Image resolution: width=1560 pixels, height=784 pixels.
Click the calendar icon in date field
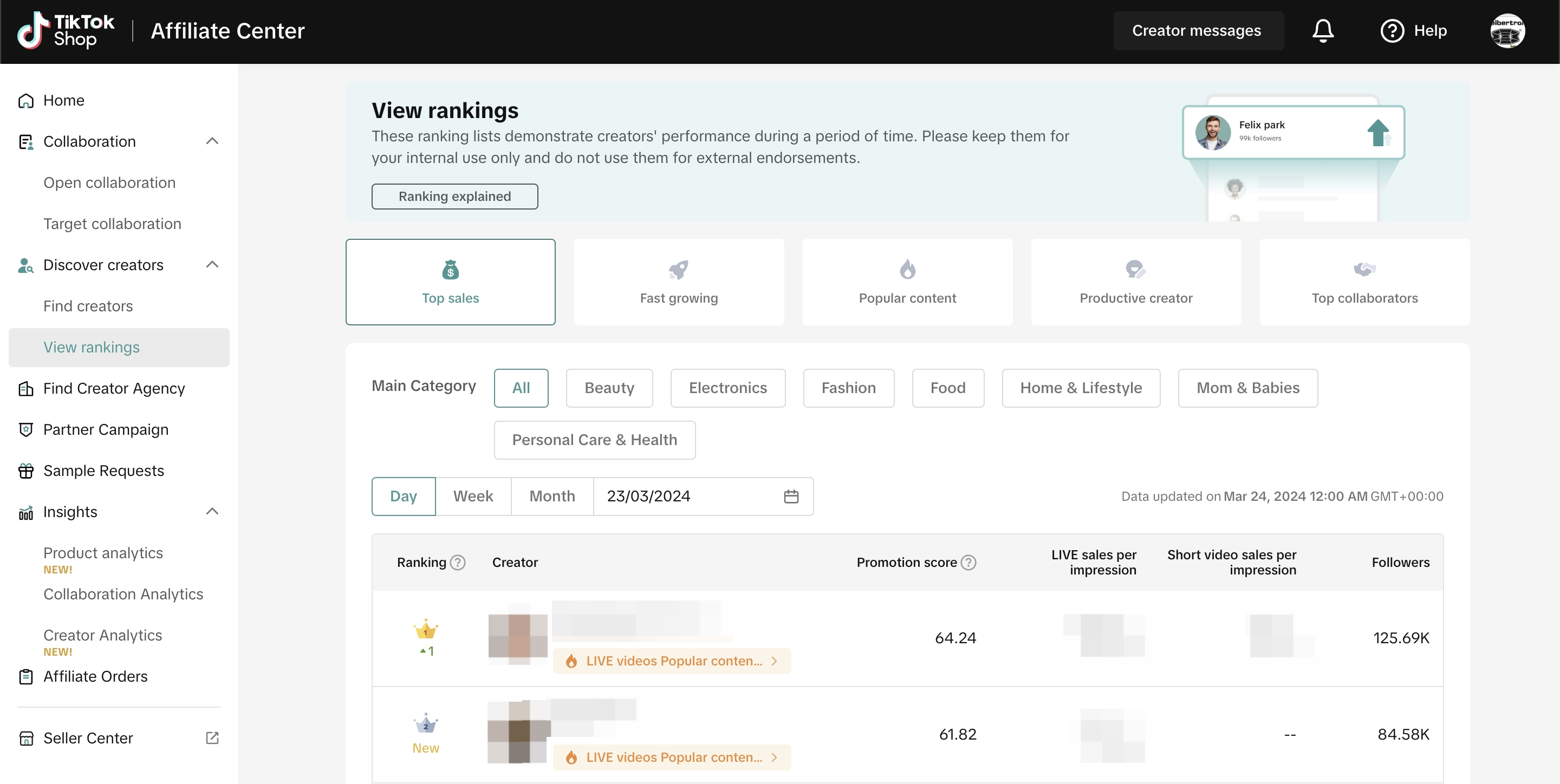coord(791,496)
